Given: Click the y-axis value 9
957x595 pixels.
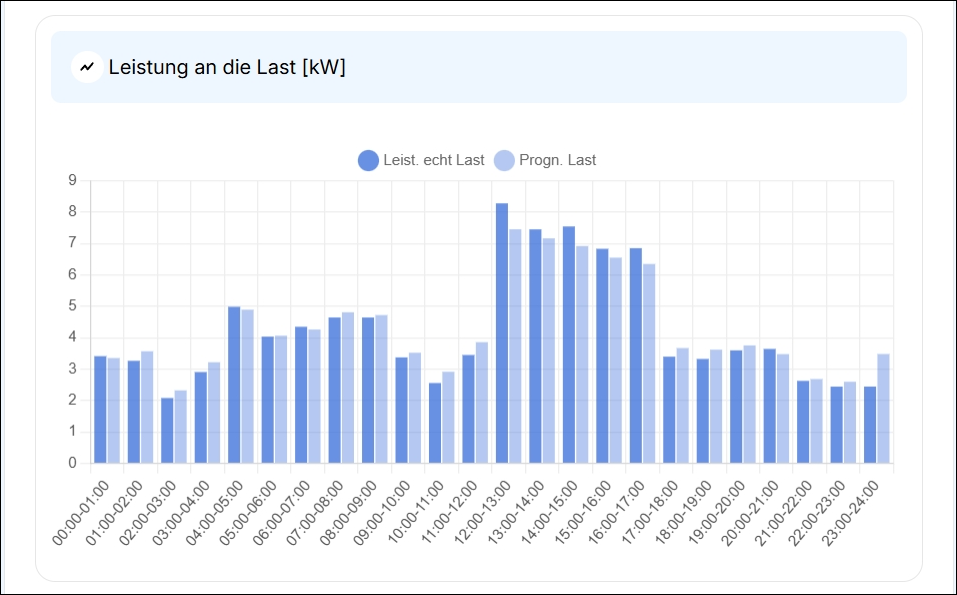Looking at the screenshot, I should coord(73,180).
